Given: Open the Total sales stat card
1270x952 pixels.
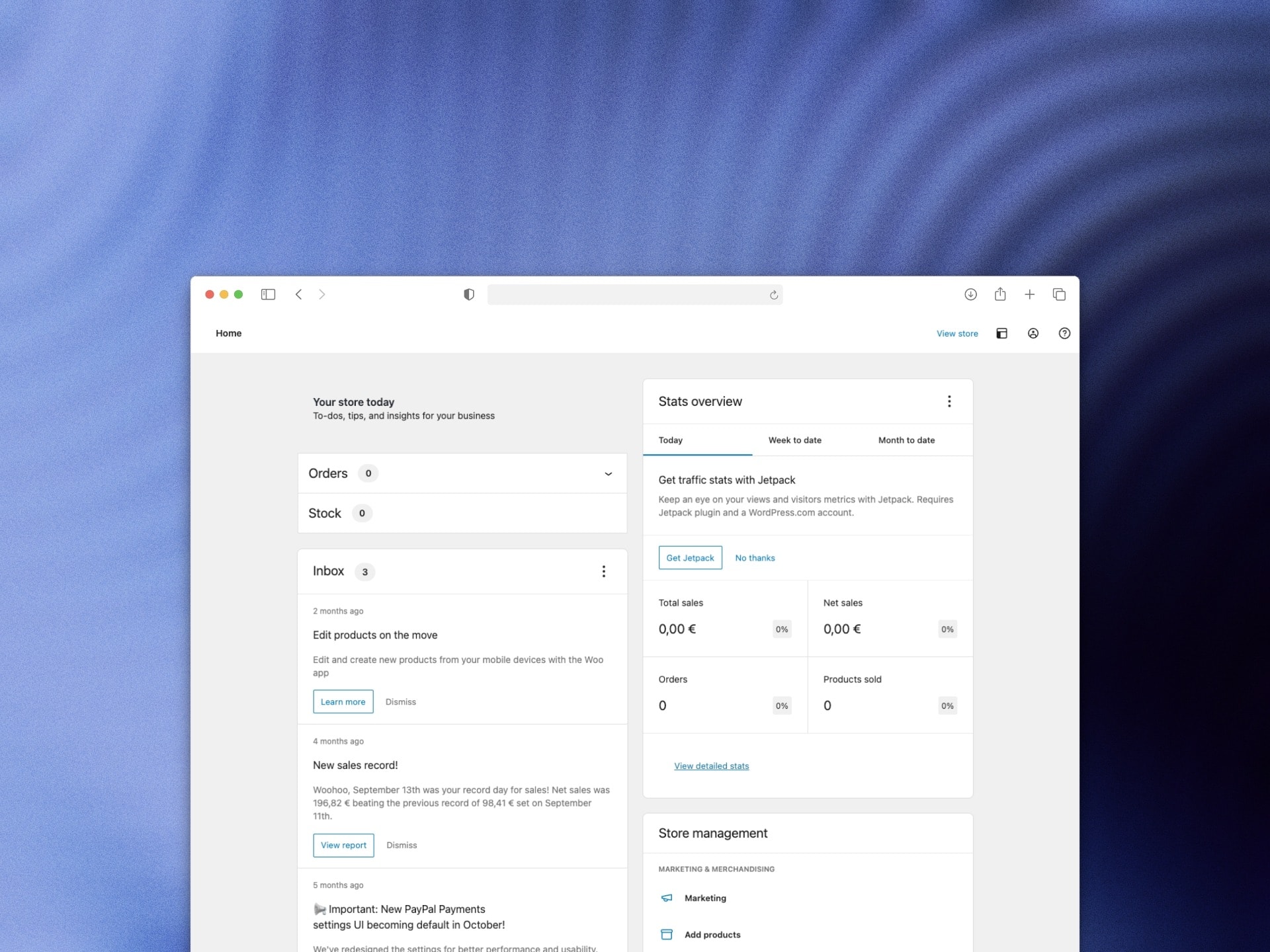Looking at the screenshot, I should point(725,618).
